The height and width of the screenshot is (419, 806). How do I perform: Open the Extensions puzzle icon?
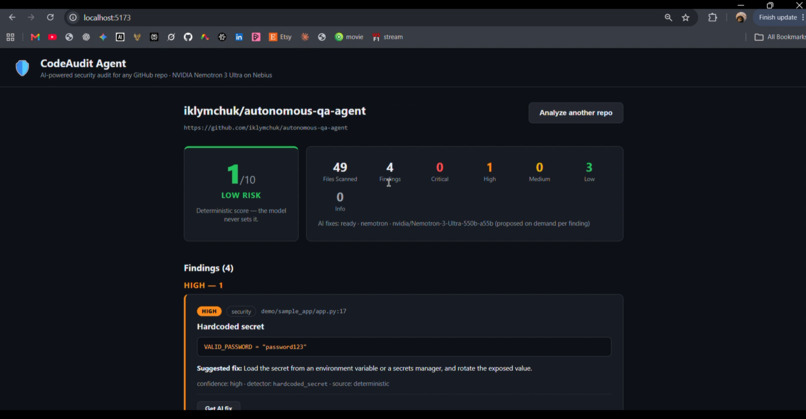pyautogui.click(x=712, y=17)
